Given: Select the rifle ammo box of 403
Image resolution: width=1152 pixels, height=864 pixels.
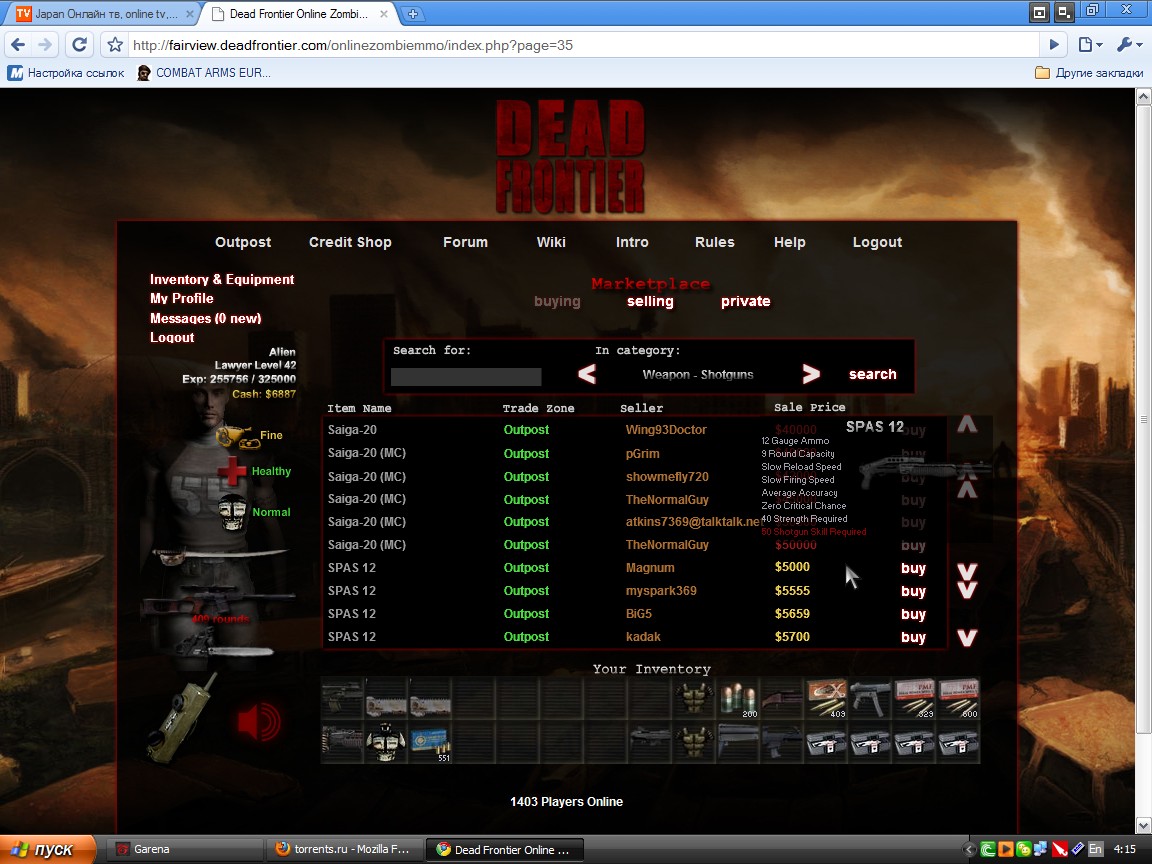Looking at the screenshot, I should coord(826,699).
